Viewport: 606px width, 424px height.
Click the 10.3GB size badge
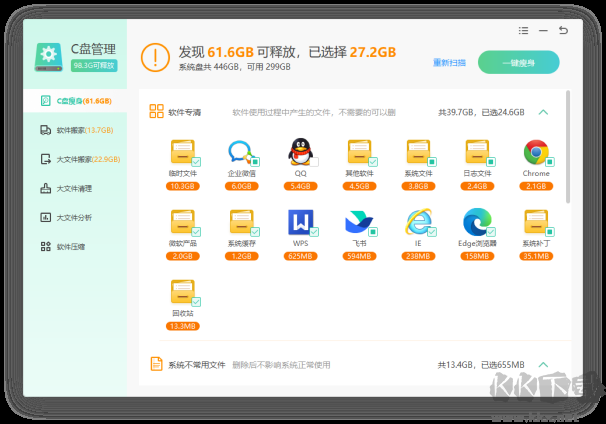point(182,186)
